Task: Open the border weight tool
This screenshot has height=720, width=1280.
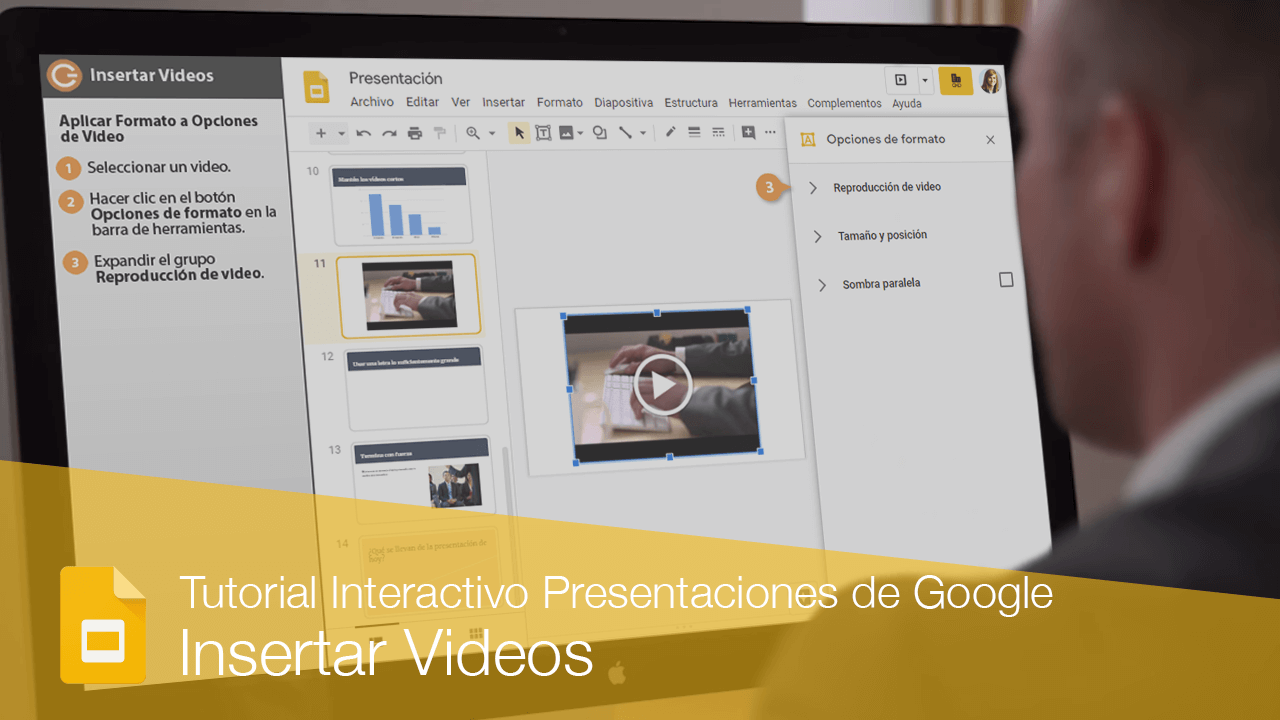Action: click(x=695, y=132)
